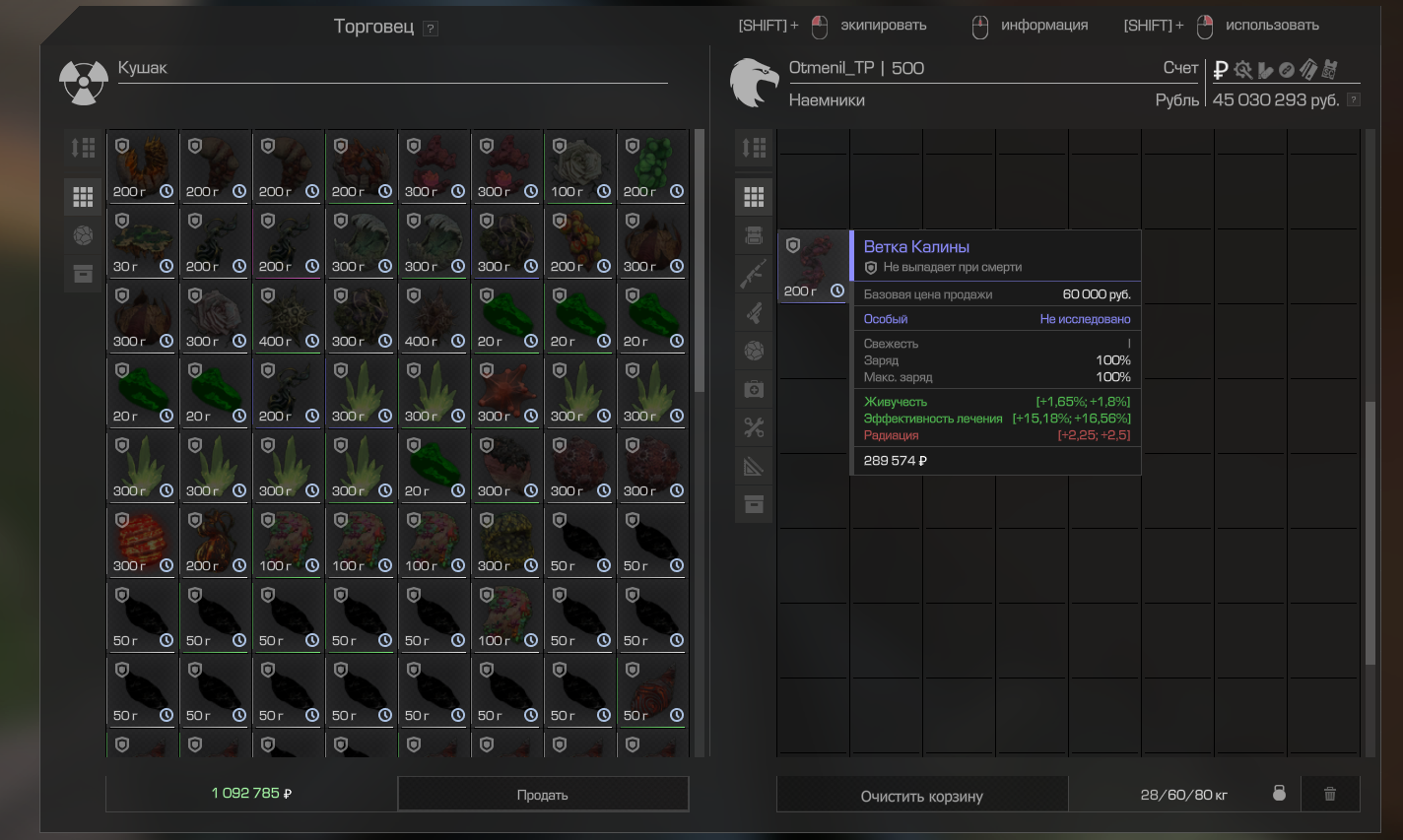The height and width of the screenshot is (840, 1403).
Task: Click the kettlebell weight icon
Action: 1279,793
